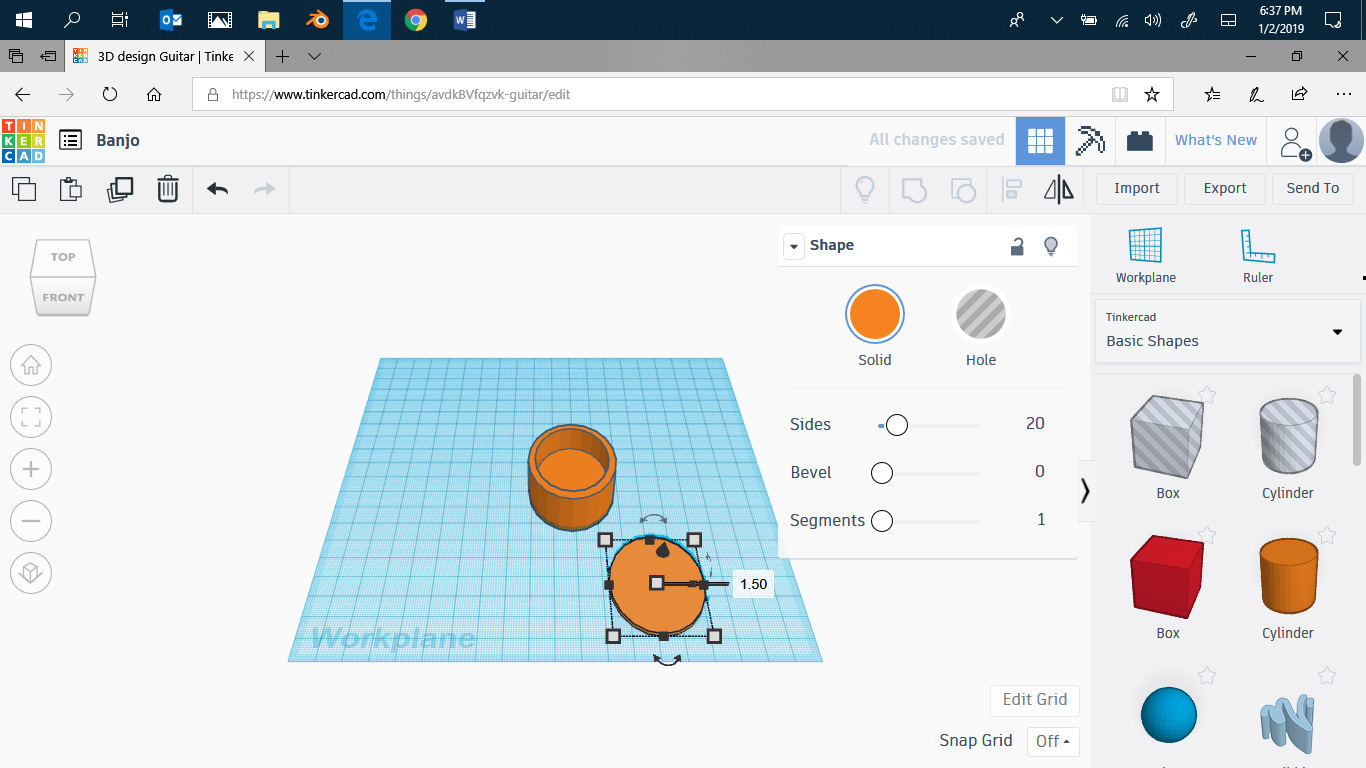Zoom out the workplane view
1366x768 pixels.
tap(31, 521)
